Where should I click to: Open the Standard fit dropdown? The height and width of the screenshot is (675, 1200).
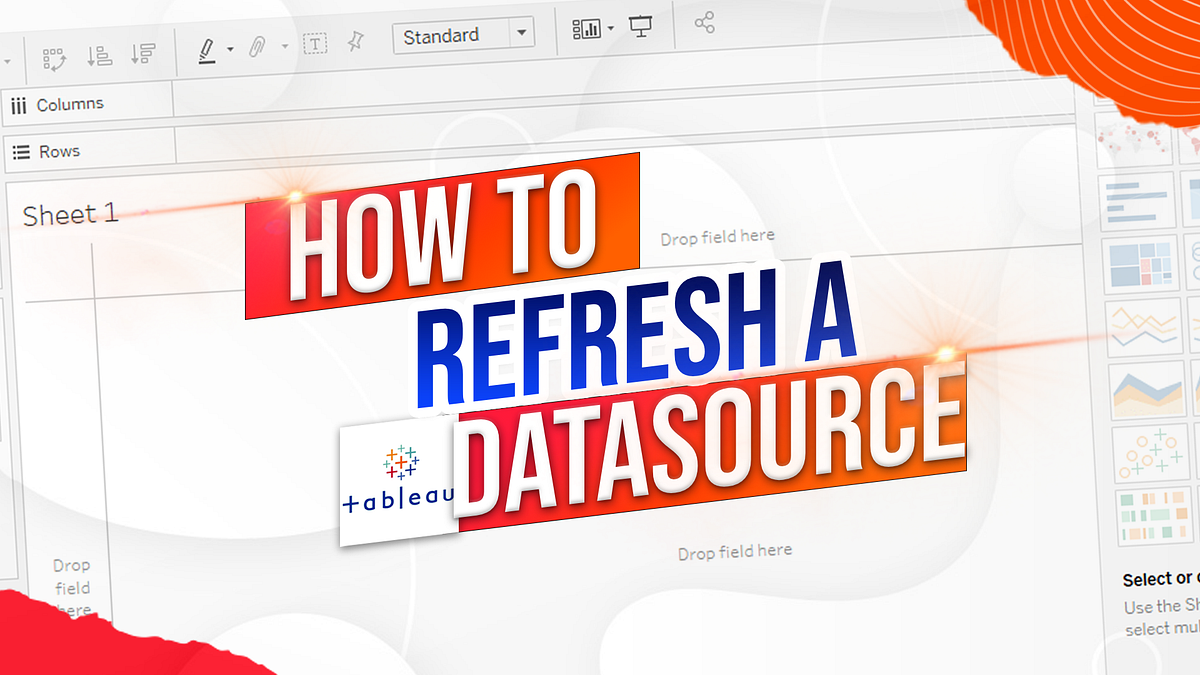[521, 34]
